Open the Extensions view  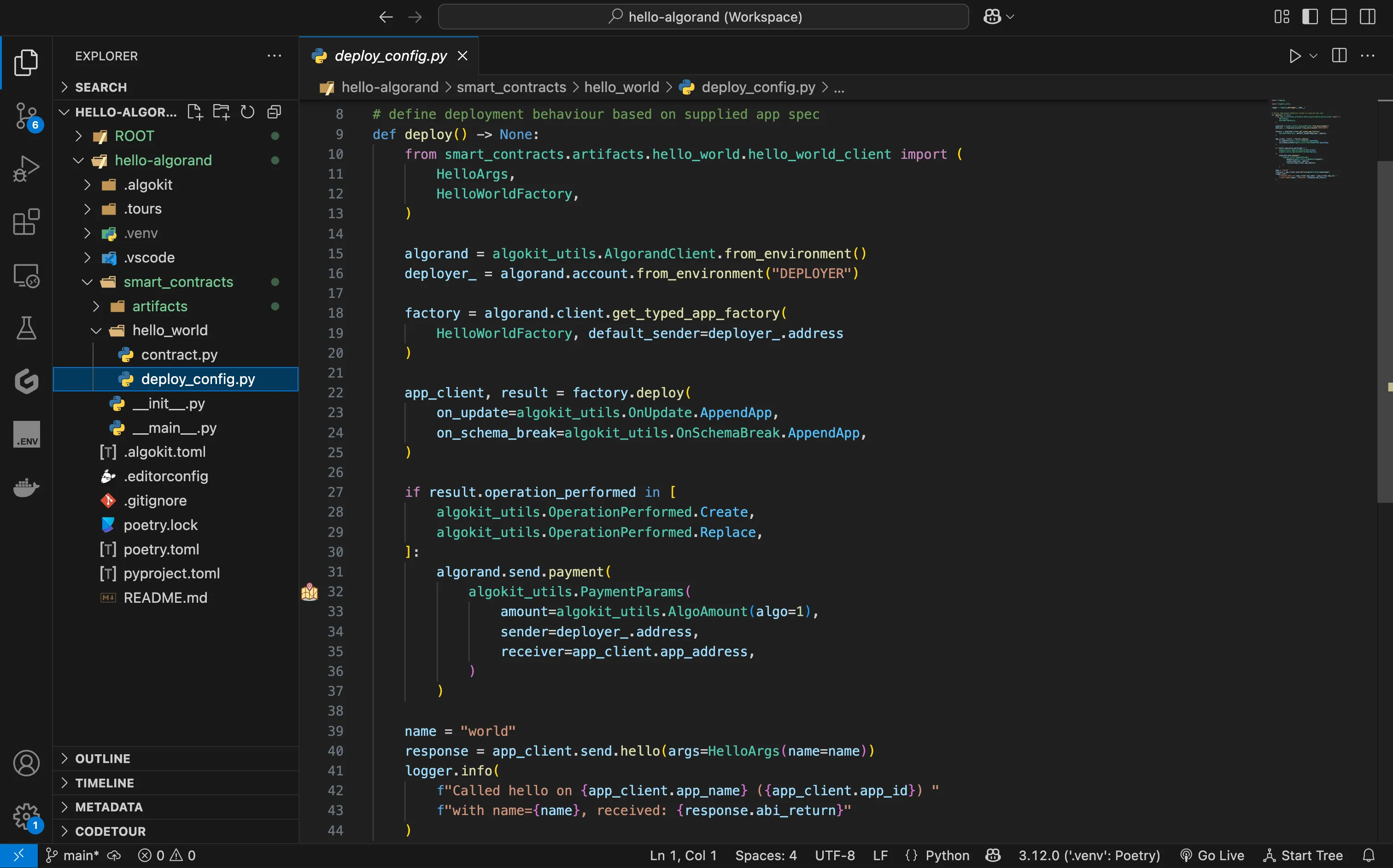26,221
